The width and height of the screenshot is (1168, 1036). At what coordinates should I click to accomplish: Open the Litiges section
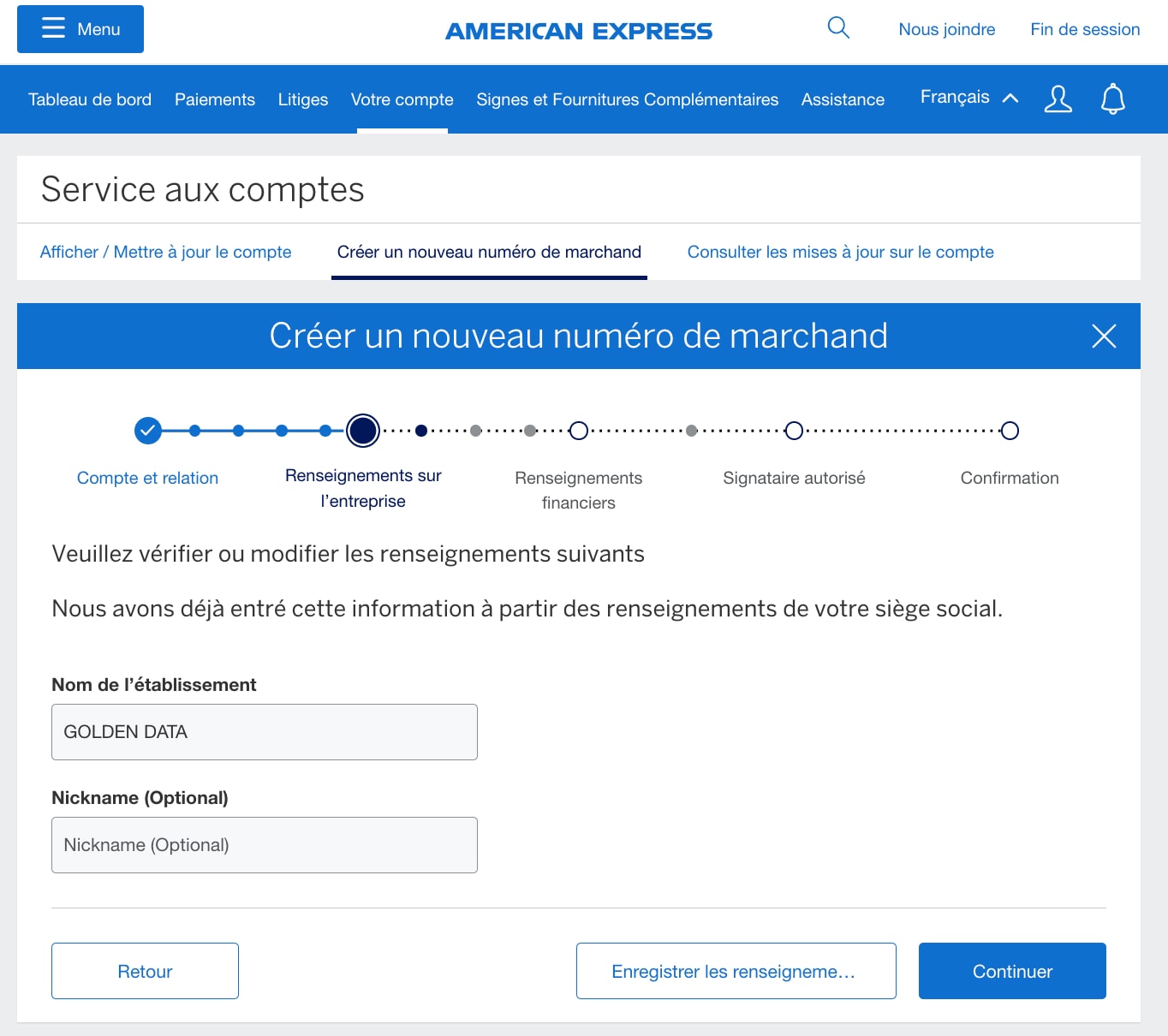click(x=302, y=99)
